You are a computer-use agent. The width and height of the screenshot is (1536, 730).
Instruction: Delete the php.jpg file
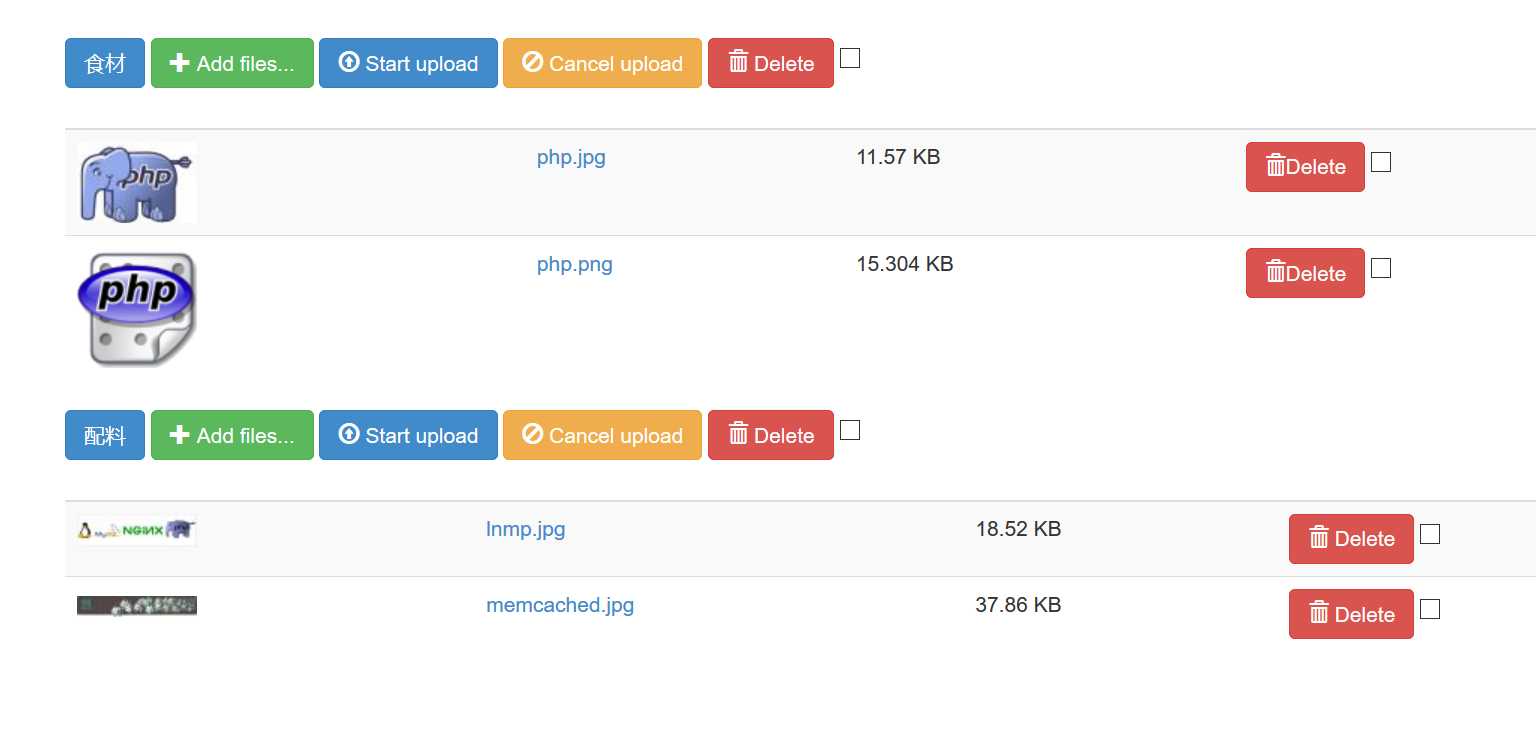click(1305, 167)
